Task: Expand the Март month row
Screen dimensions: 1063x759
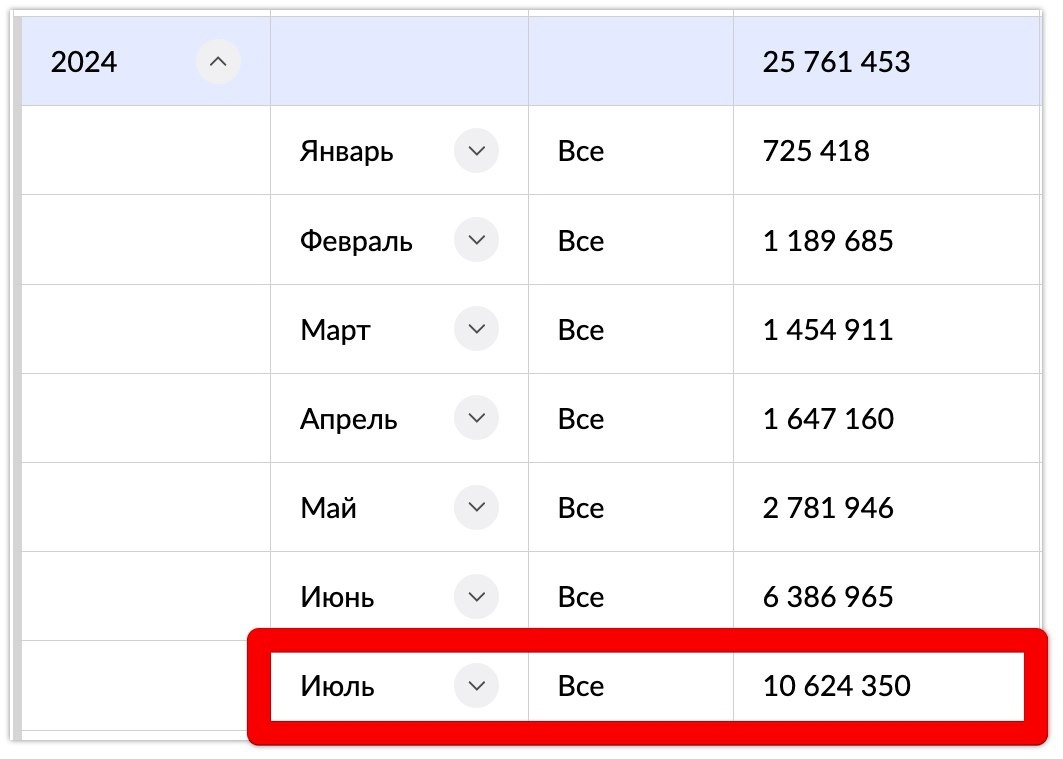Action: pyautogui.click(x=476, y=330)
